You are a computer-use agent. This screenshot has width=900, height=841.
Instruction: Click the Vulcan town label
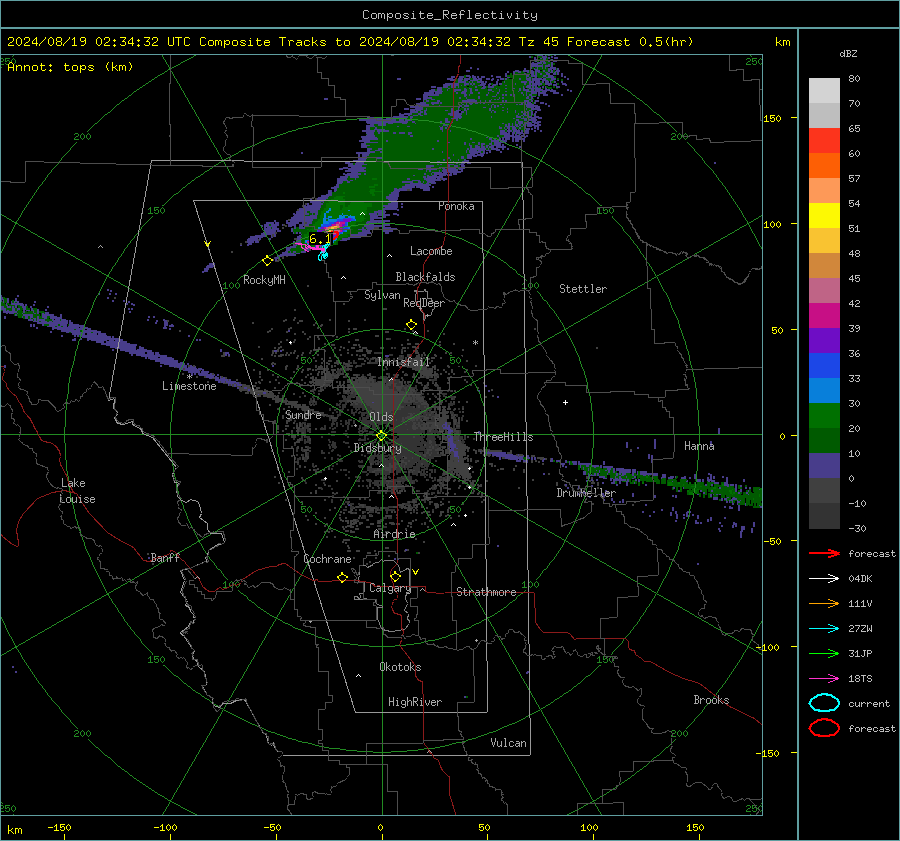[x=508, y=743]
